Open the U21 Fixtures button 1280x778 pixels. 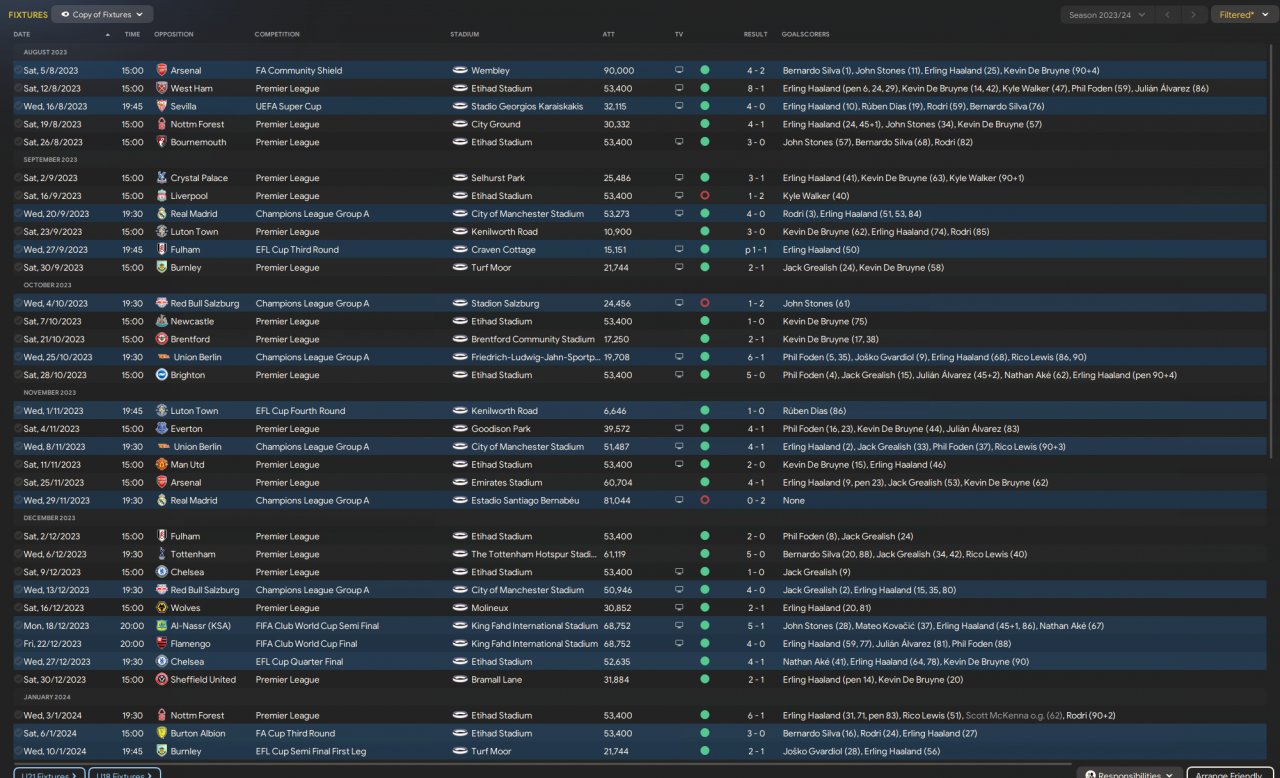pyautogui.click(x=49, y=775)
